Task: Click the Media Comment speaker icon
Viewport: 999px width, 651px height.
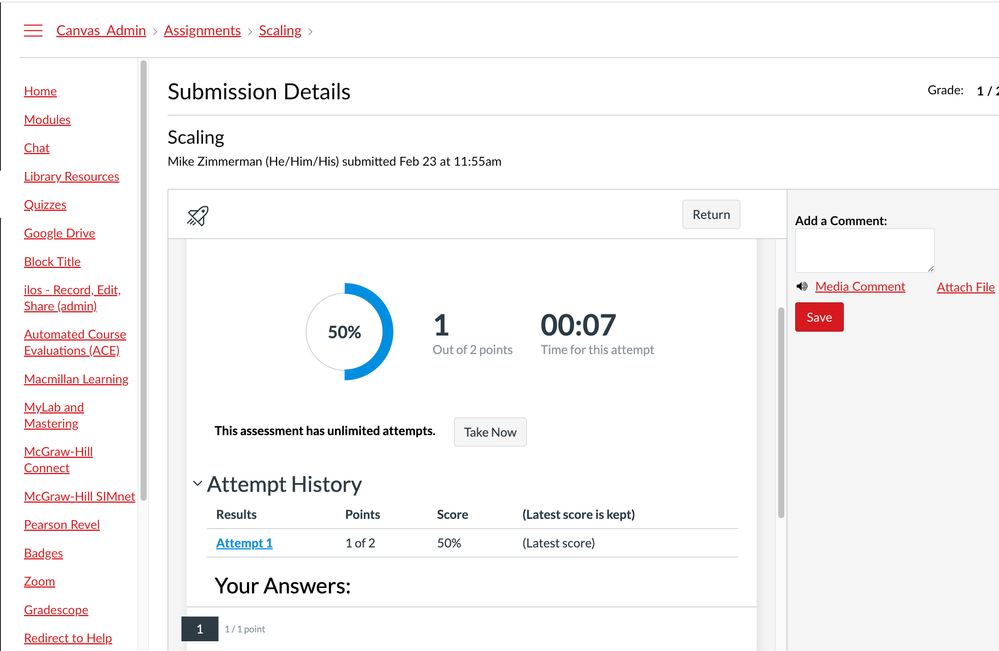Action: pos(802,287)
